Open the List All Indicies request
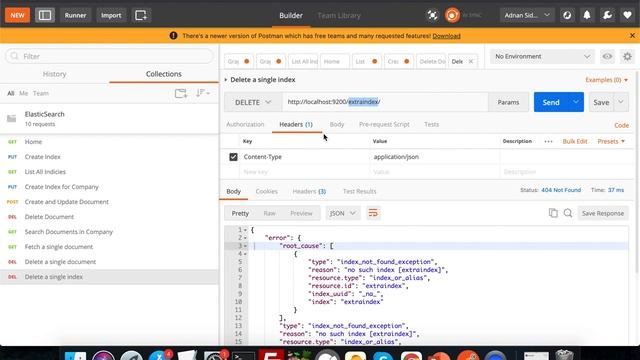Viewport: 640px width, 360px height. pos(109,172)
